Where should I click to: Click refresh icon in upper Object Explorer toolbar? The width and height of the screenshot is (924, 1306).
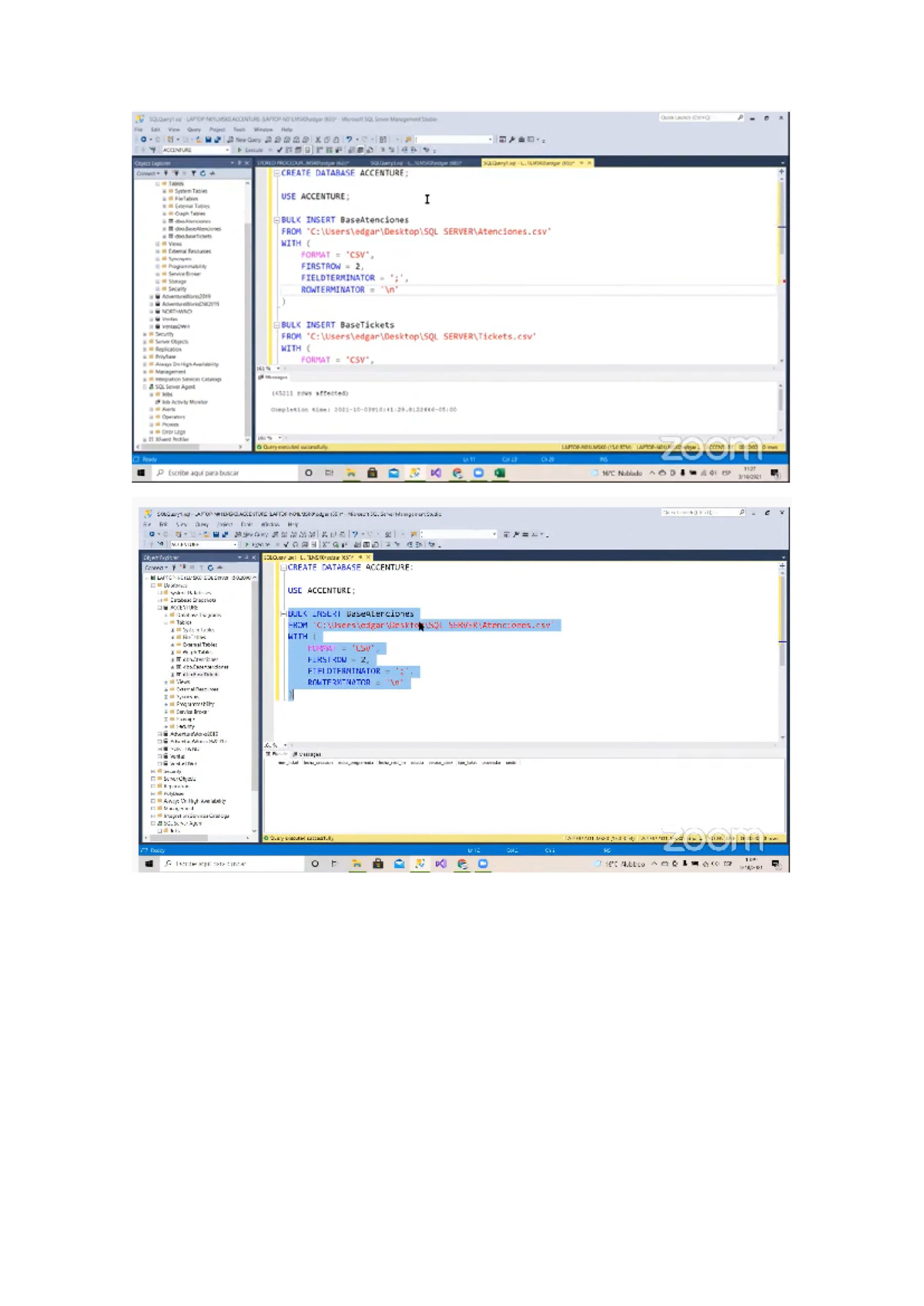203,173
